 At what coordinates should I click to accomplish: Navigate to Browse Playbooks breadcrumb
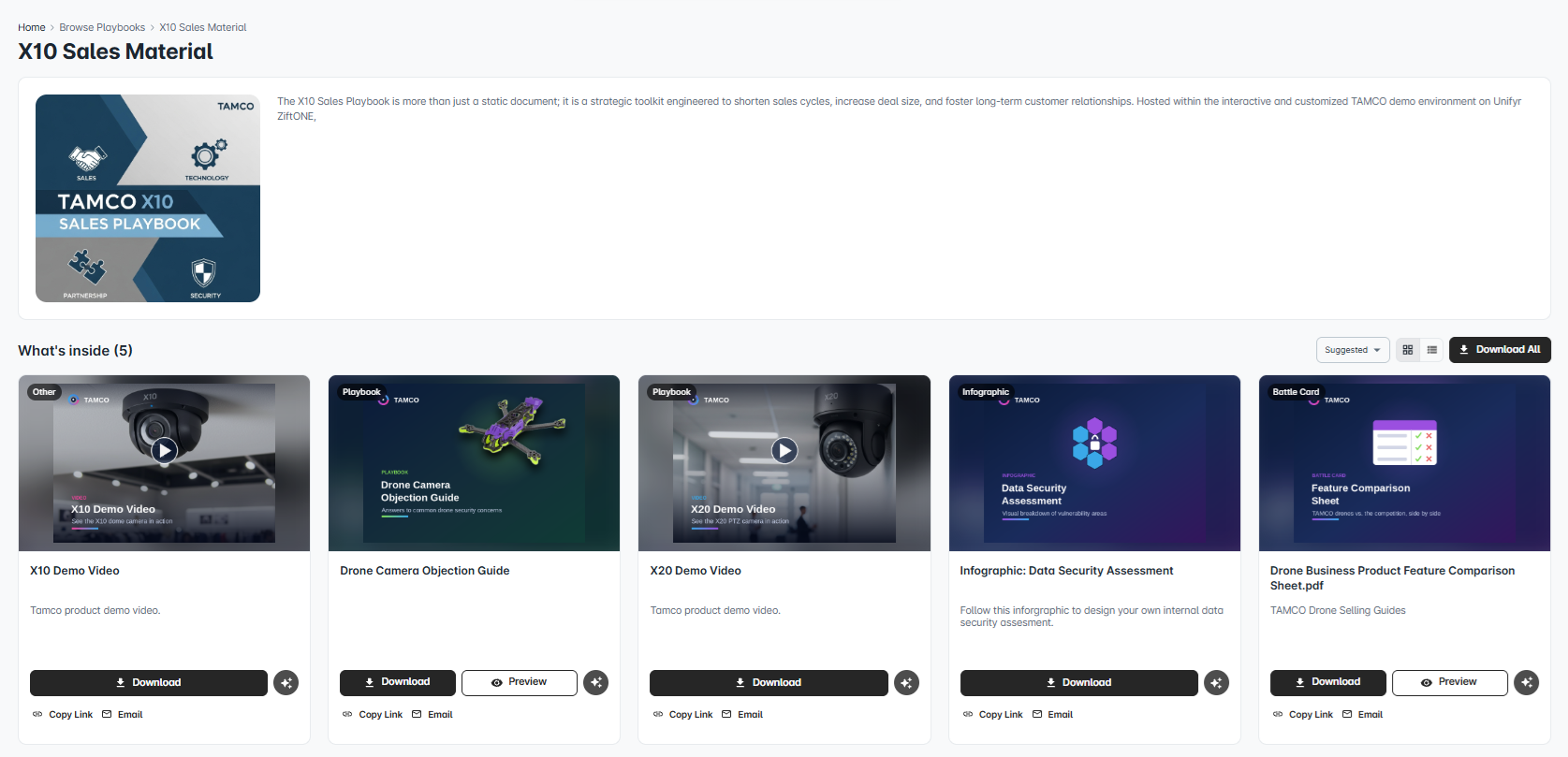pyautogui.click(x=102, y=28)
